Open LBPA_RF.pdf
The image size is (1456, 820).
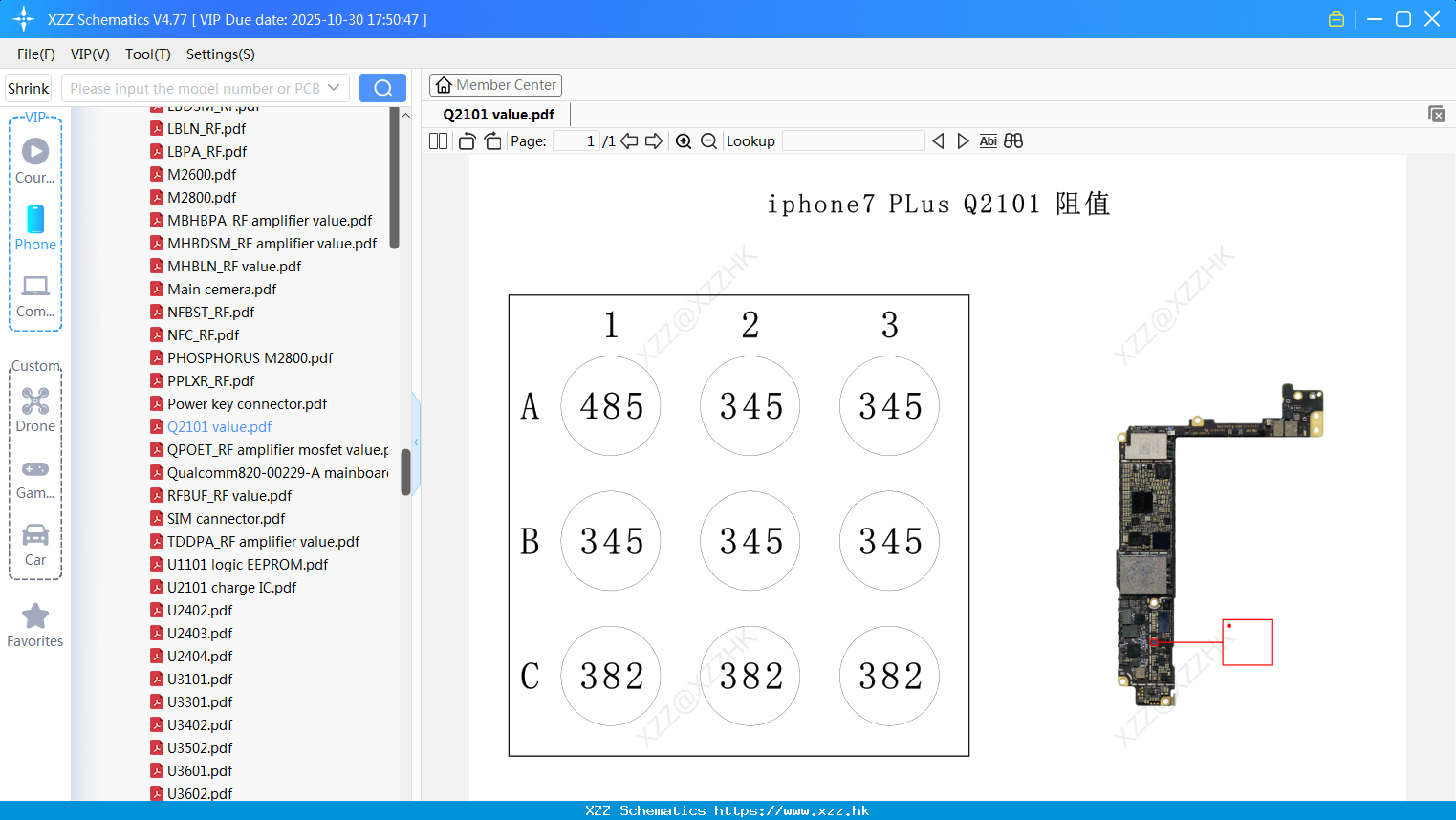(x=206, y=151)
